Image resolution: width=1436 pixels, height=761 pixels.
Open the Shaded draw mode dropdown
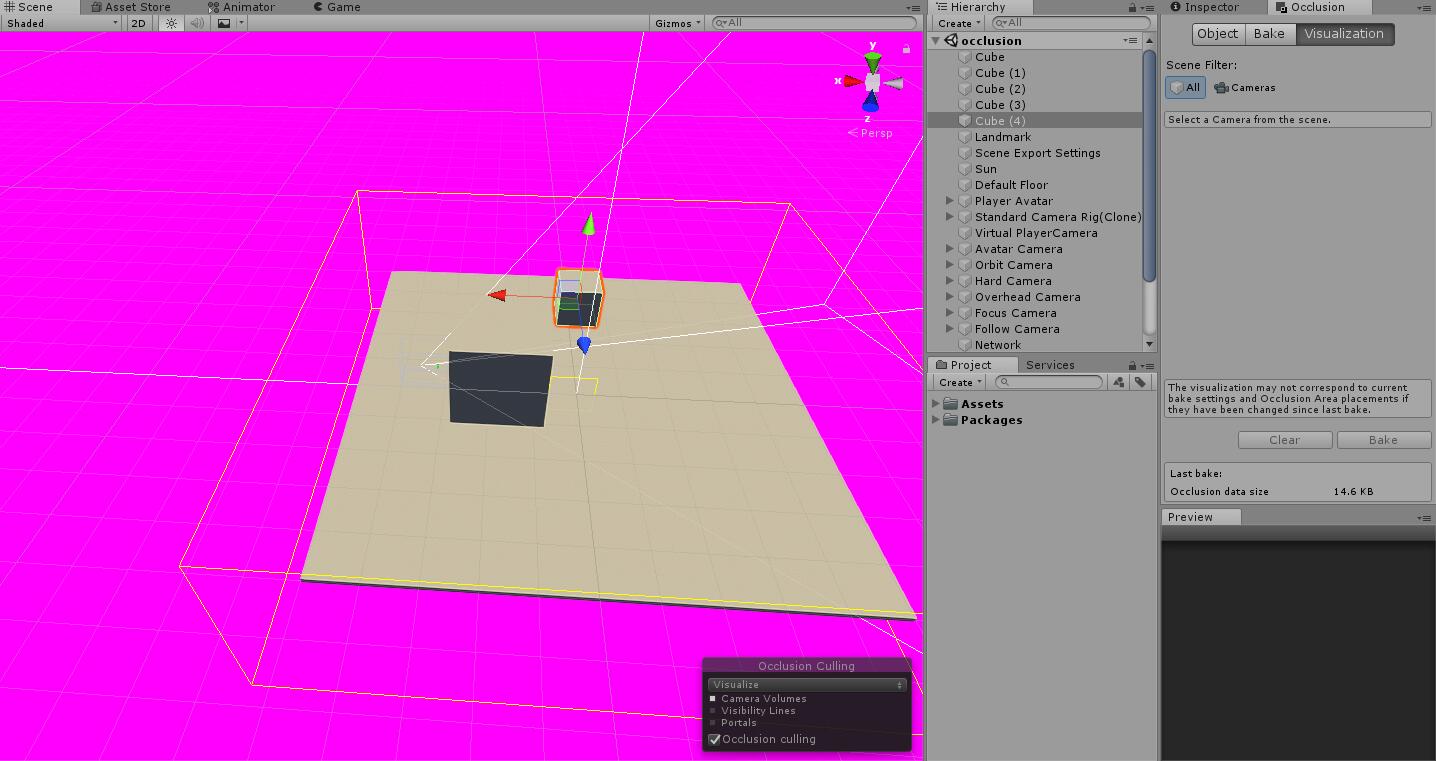click(x=61, y=23)
